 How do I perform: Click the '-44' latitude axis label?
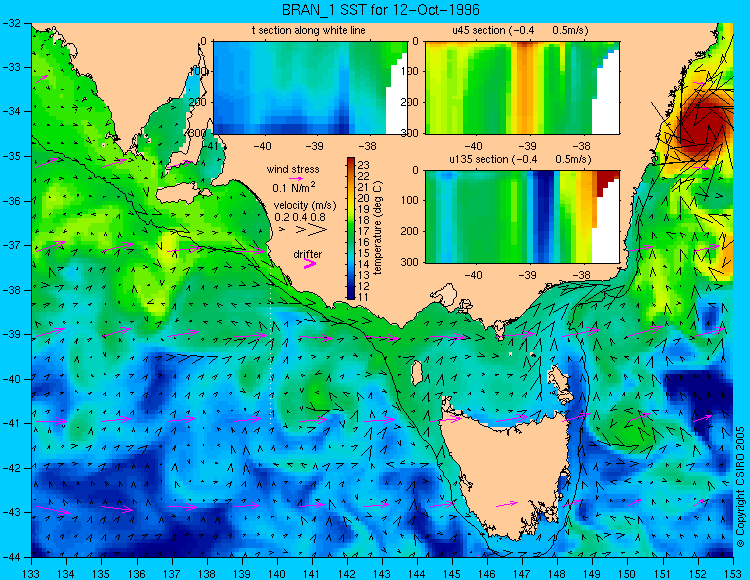click(11, 557)
